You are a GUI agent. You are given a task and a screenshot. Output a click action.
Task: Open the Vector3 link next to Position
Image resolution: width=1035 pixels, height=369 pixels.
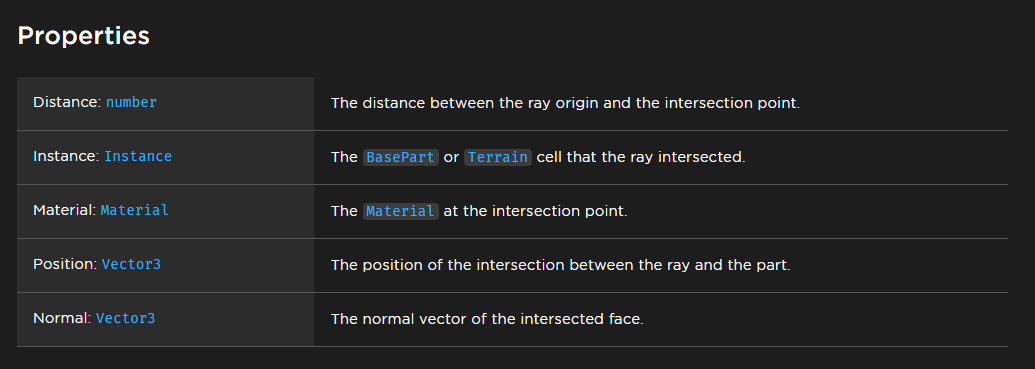tap(131, 265)
